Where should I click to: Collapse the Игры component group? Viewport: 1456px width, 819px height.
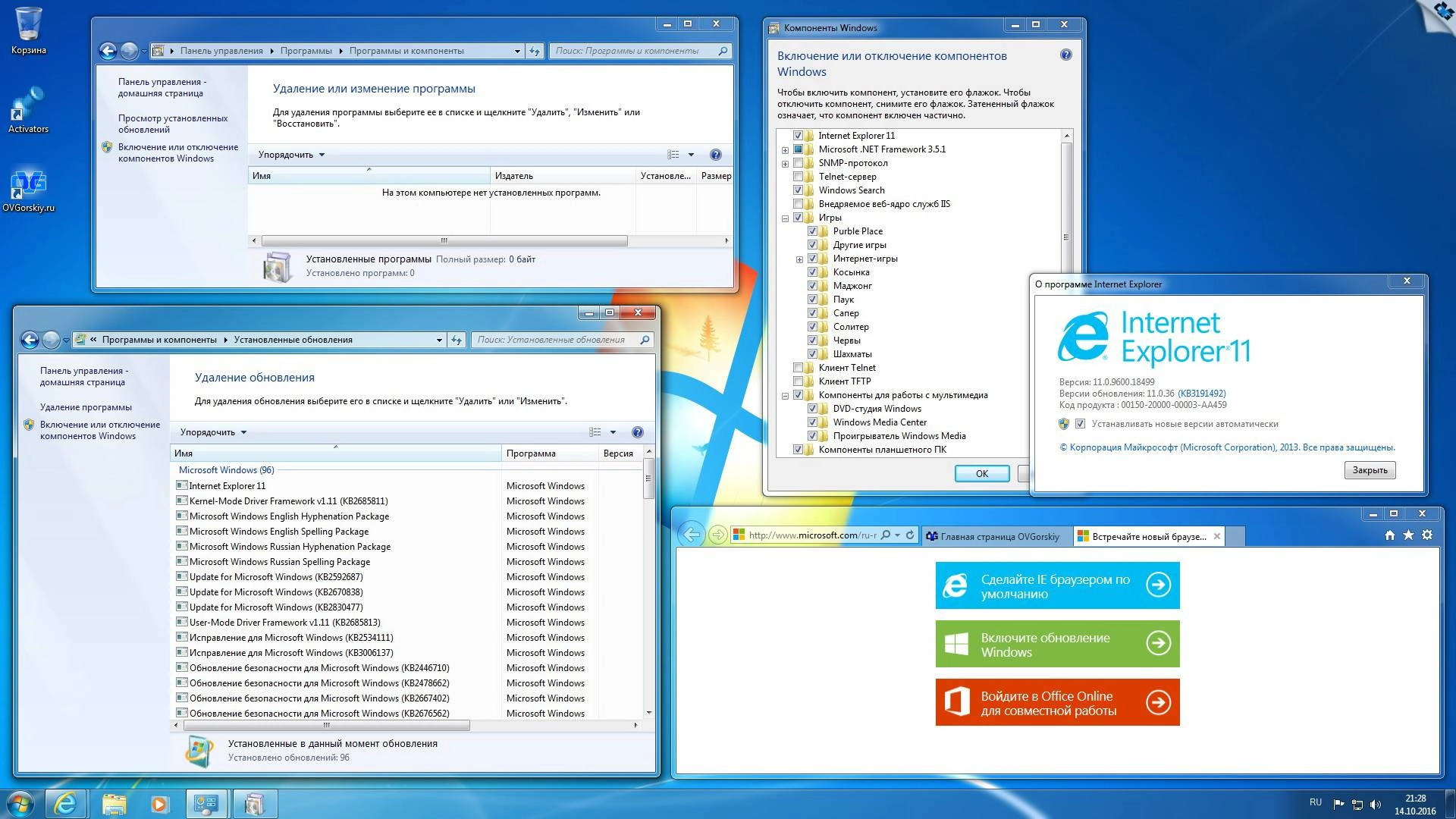point(785,217)
